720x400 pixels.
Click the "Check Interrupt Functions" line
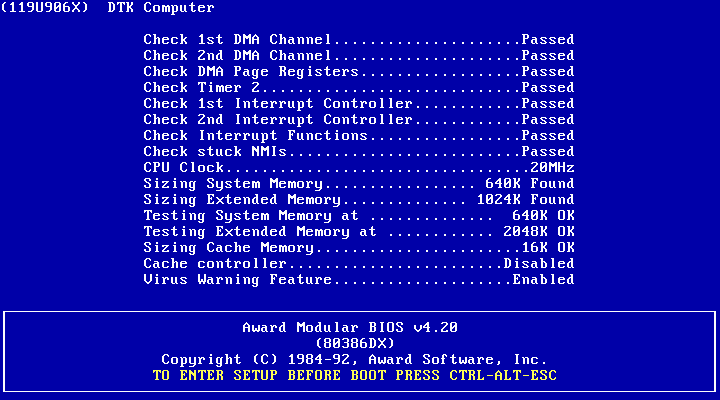click(x=359, y=135)
